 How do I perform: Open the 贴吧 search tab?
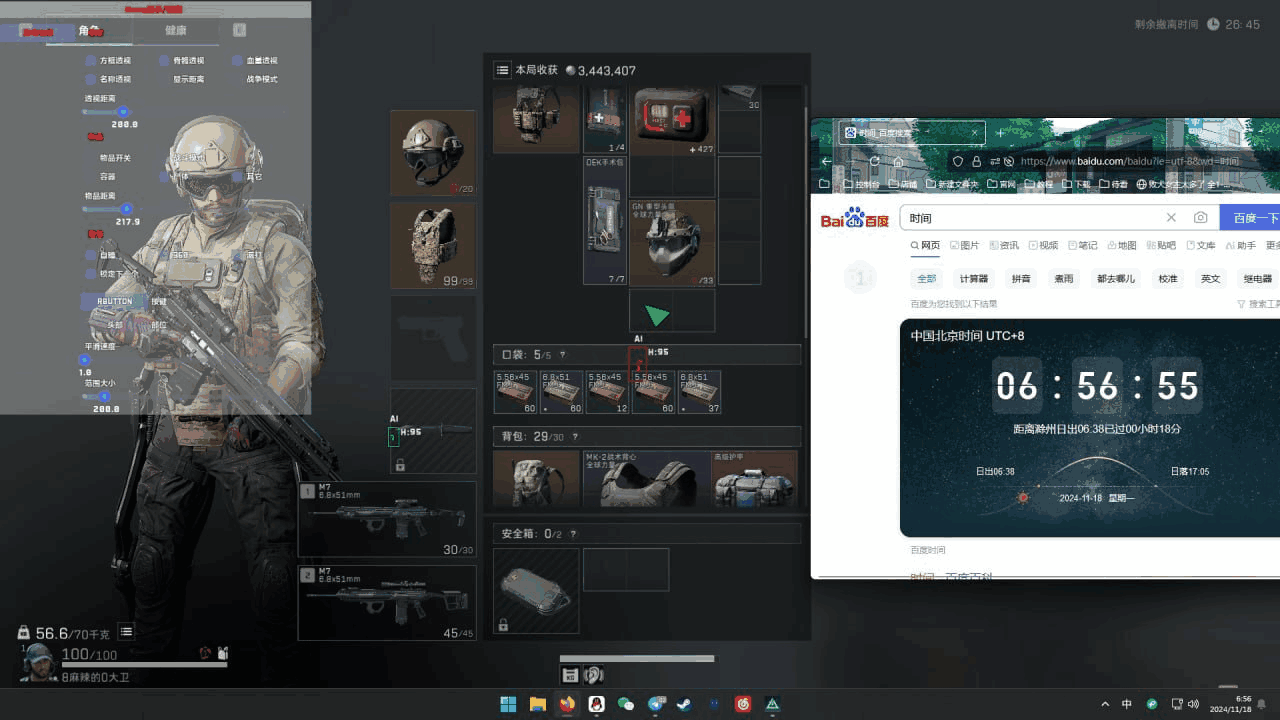coord(1161,245)
